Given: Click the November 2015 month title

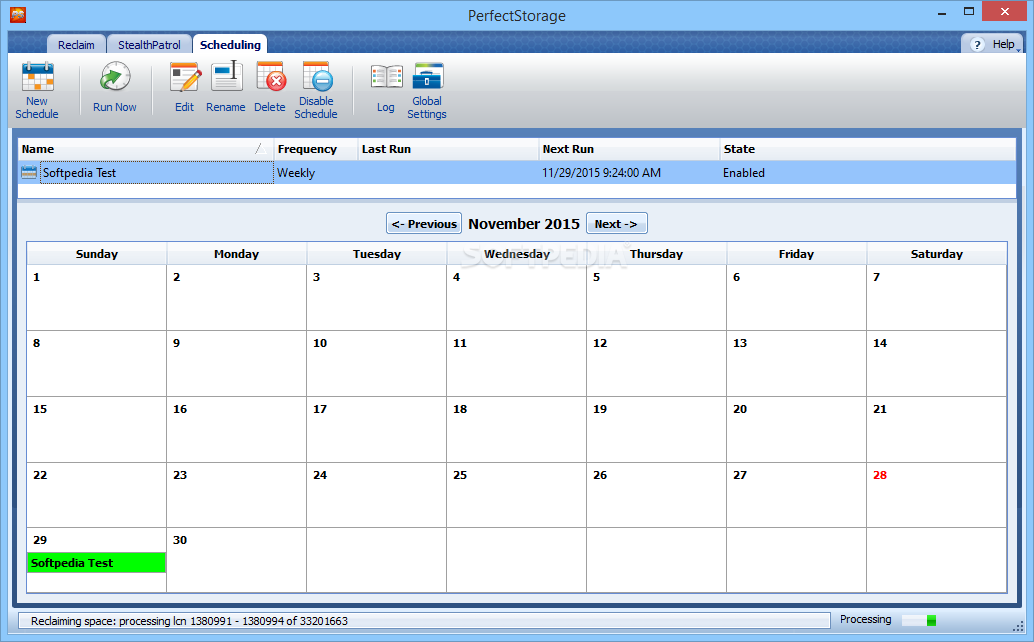Looking at the screenshot, I should coord(524,223).
